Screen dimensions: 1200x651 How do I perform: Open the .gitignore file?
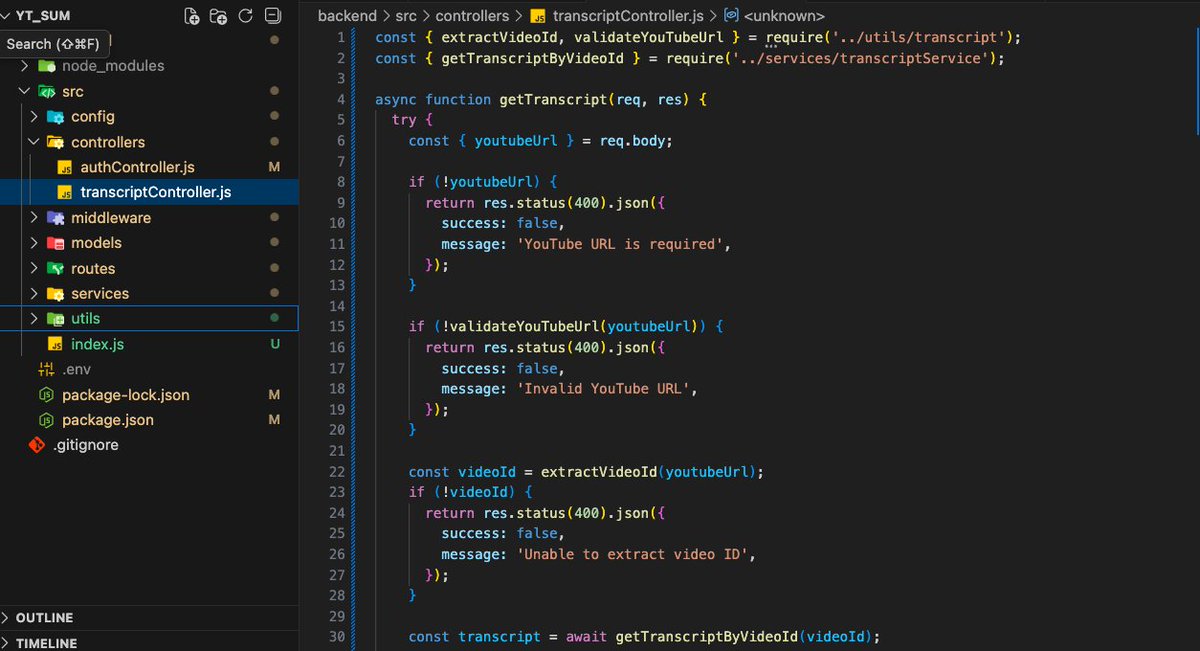pos(85,445)
